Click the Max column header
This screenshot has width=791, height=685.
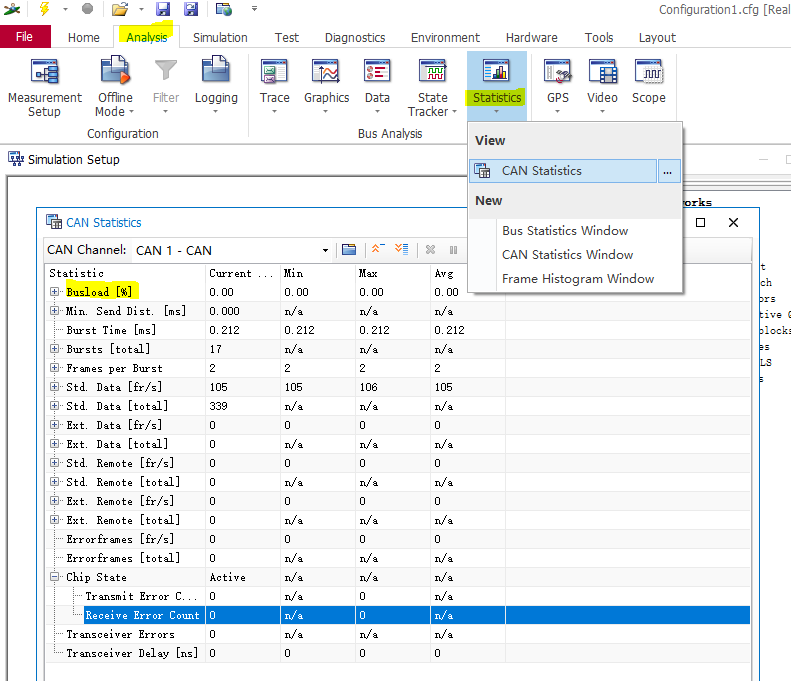(392, 273)
